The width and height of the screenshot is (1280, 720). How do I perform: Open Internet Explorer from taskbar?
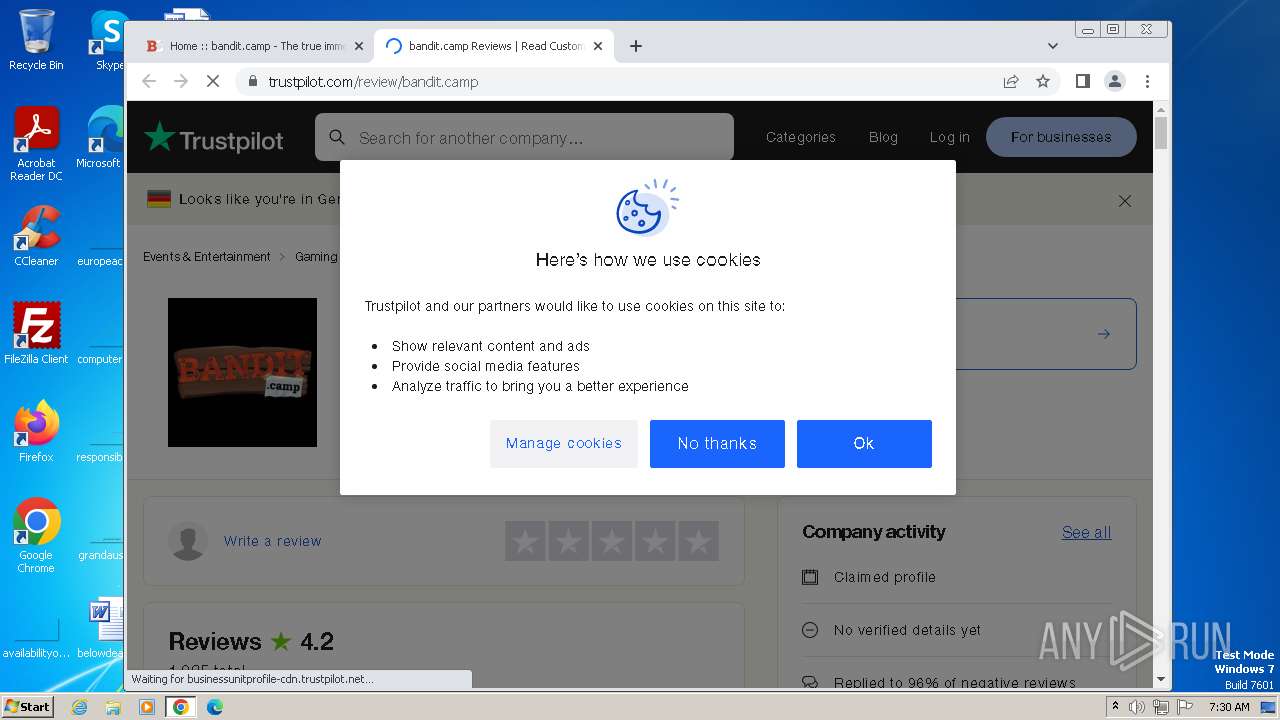pyautogui.click(x=79, y=707)
